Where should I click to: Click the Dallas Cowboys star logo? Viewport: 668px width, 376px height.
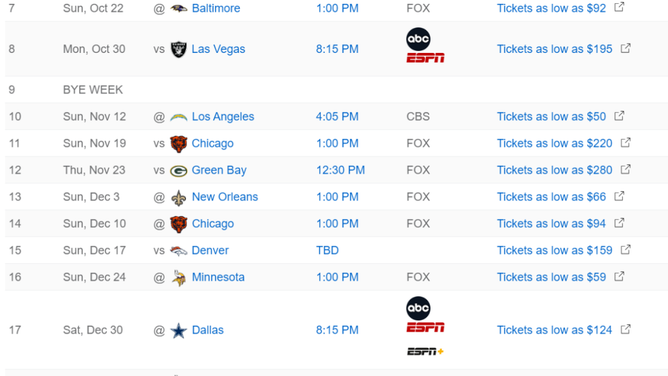click(x=179, y=330)
